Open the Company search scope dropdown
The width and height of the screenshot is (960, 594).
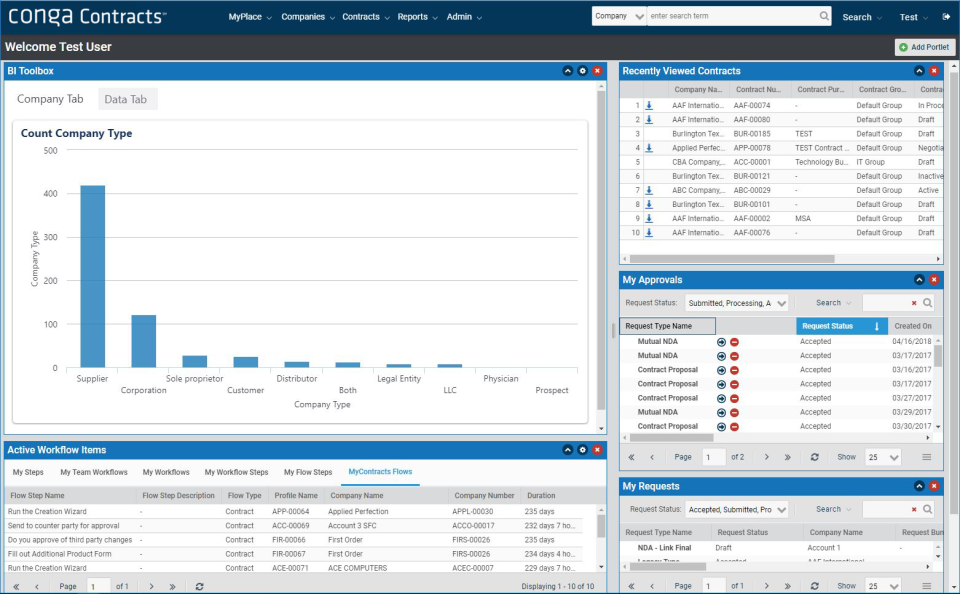click(618, 17)
